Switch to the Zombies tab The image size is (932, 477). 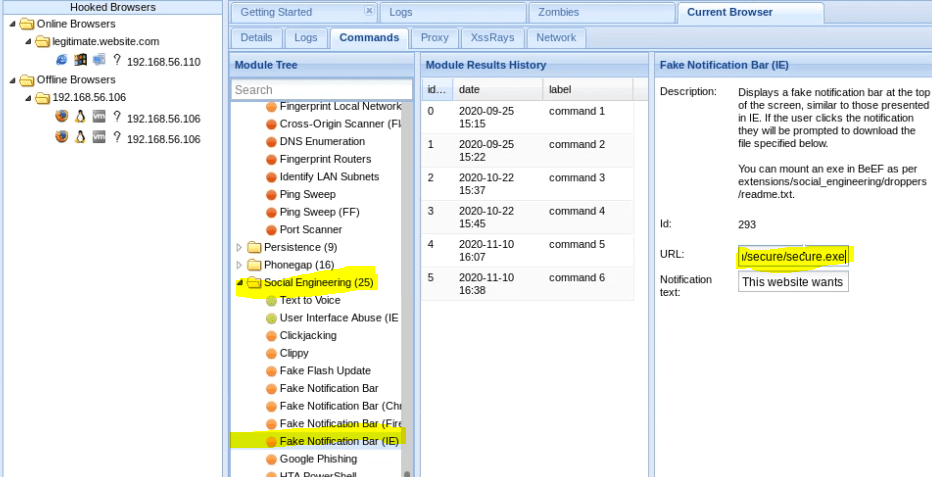click(600, 13)
